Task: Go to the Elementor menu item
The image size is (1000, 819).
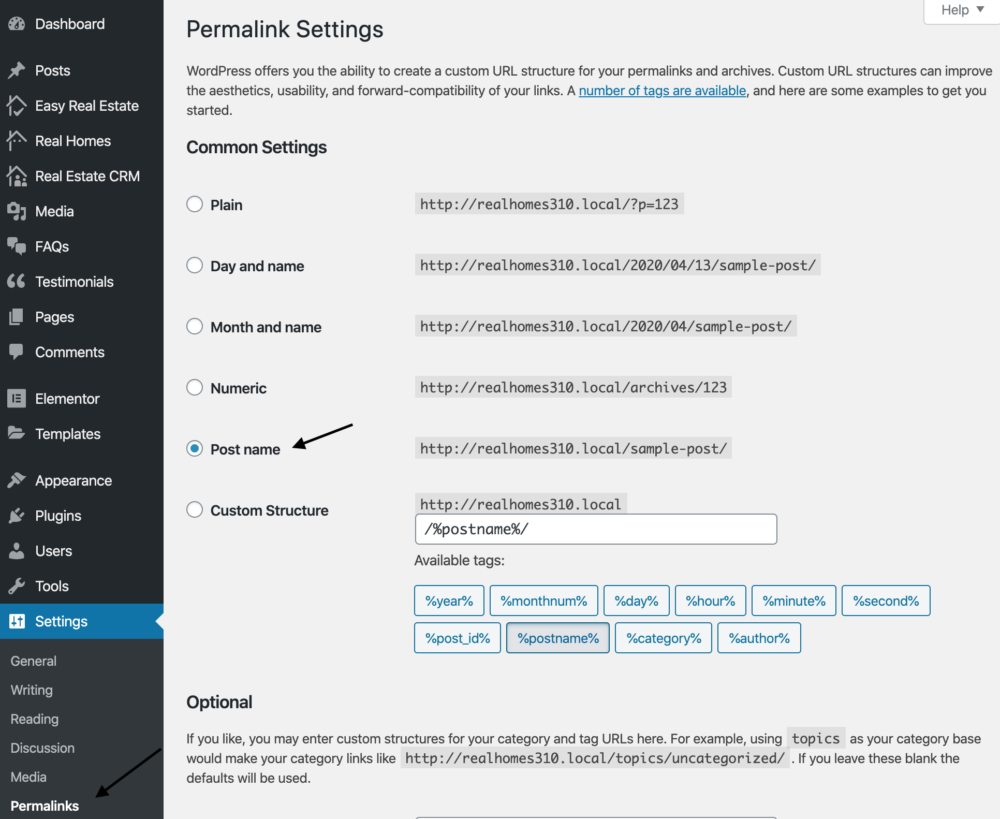Action: (x=82, y=399)
